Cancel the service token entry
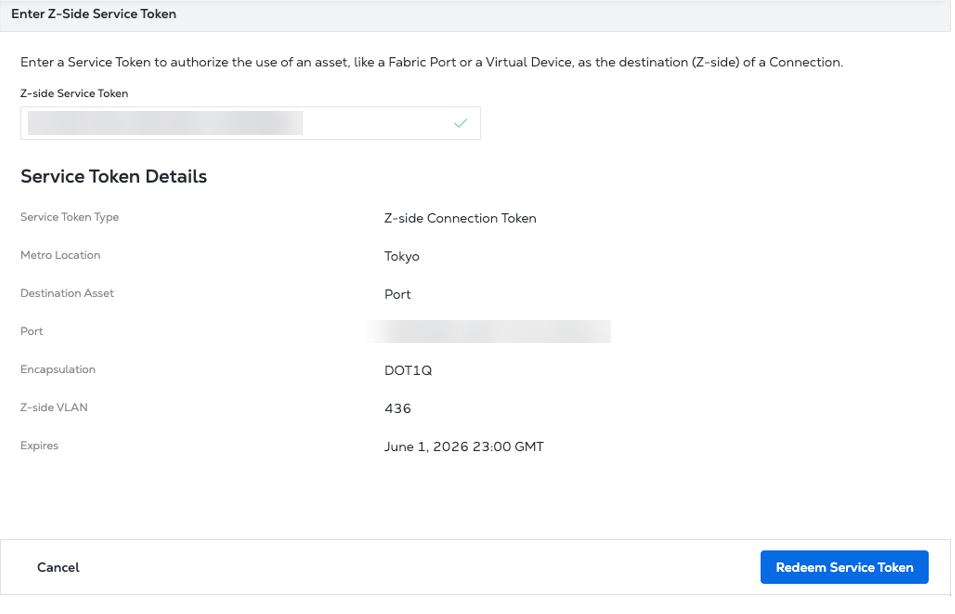 (58, 567)
